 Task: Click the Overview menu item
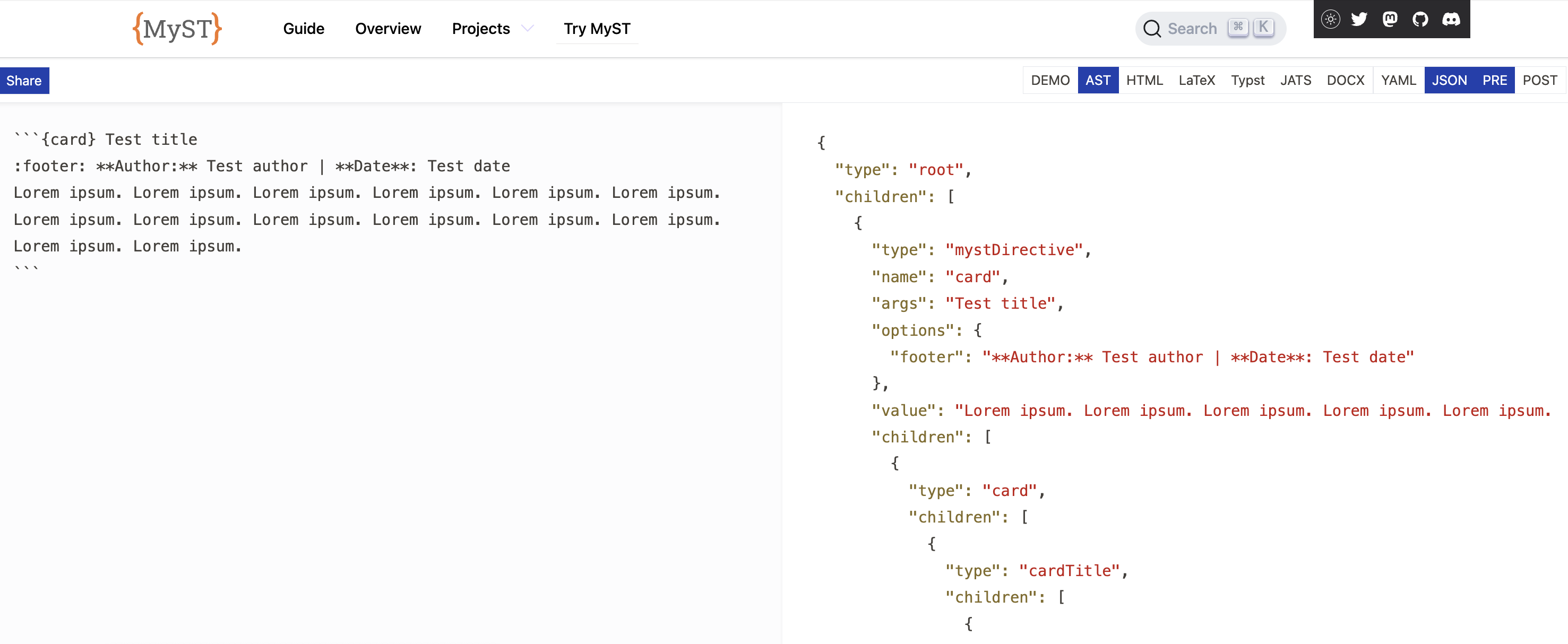(x=388, y=28)
